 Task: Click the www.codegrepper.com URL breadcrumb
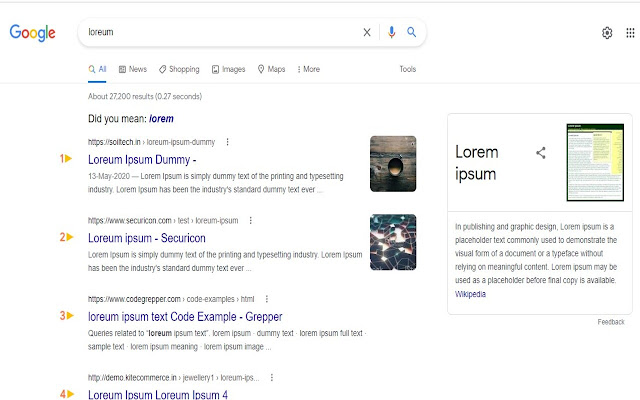coord(171,299)
